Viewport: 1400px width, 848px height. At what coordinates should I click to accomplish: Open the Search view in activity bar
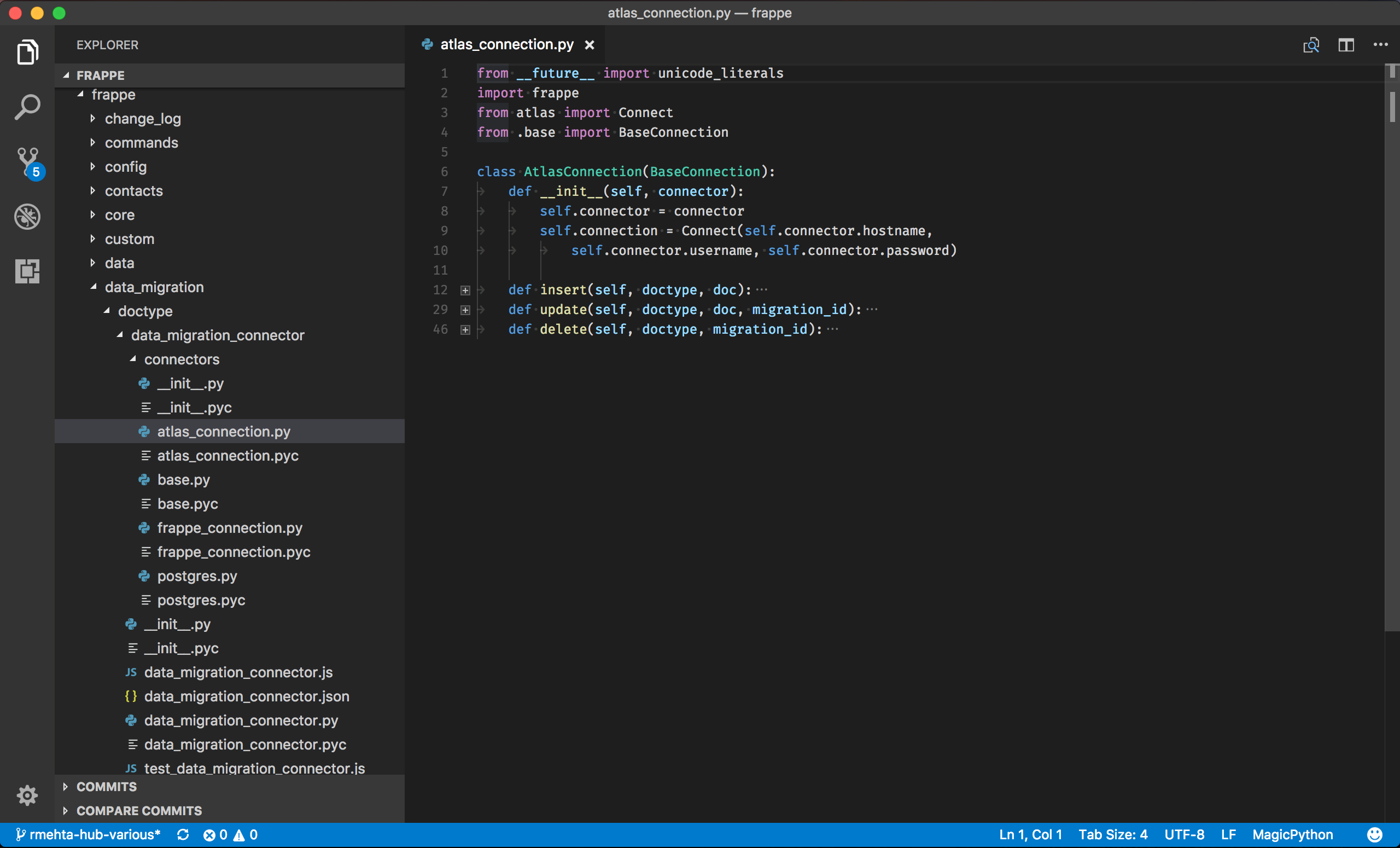(27, 107)
